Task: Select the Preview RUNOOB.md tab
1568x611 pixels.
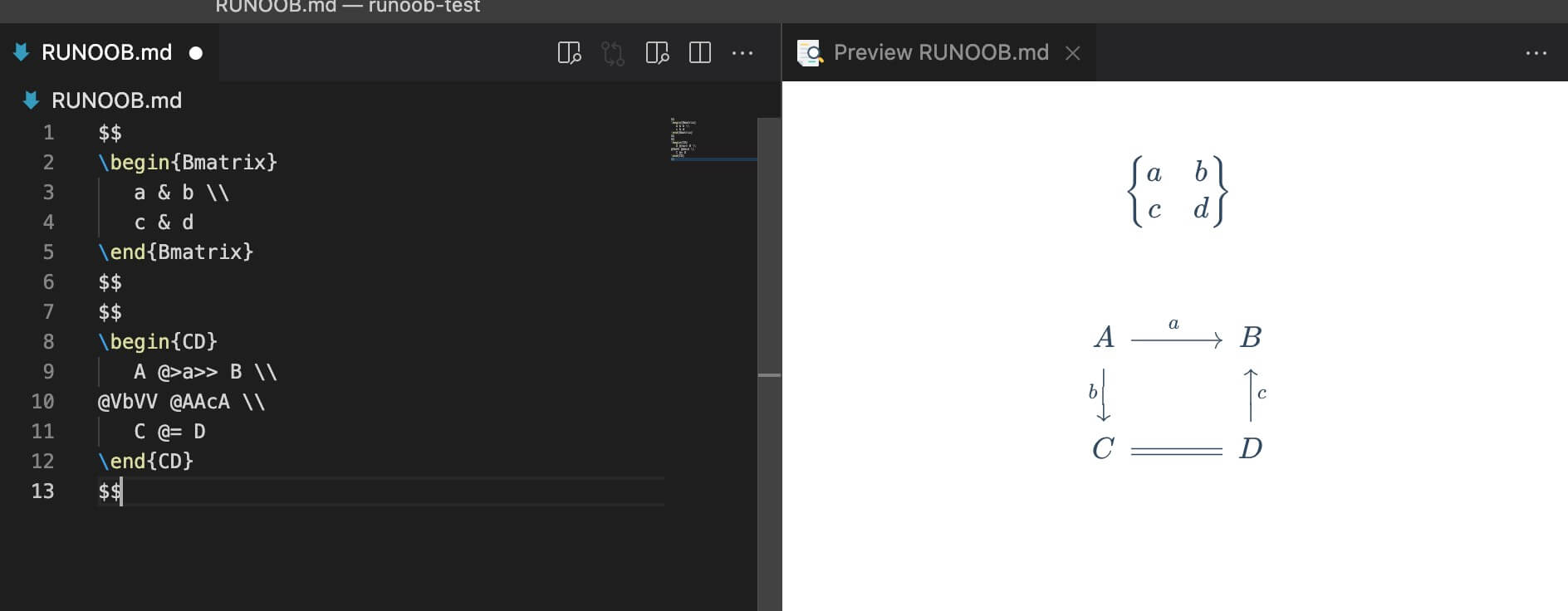Action: pyautogui.click(x=940, y=52)
